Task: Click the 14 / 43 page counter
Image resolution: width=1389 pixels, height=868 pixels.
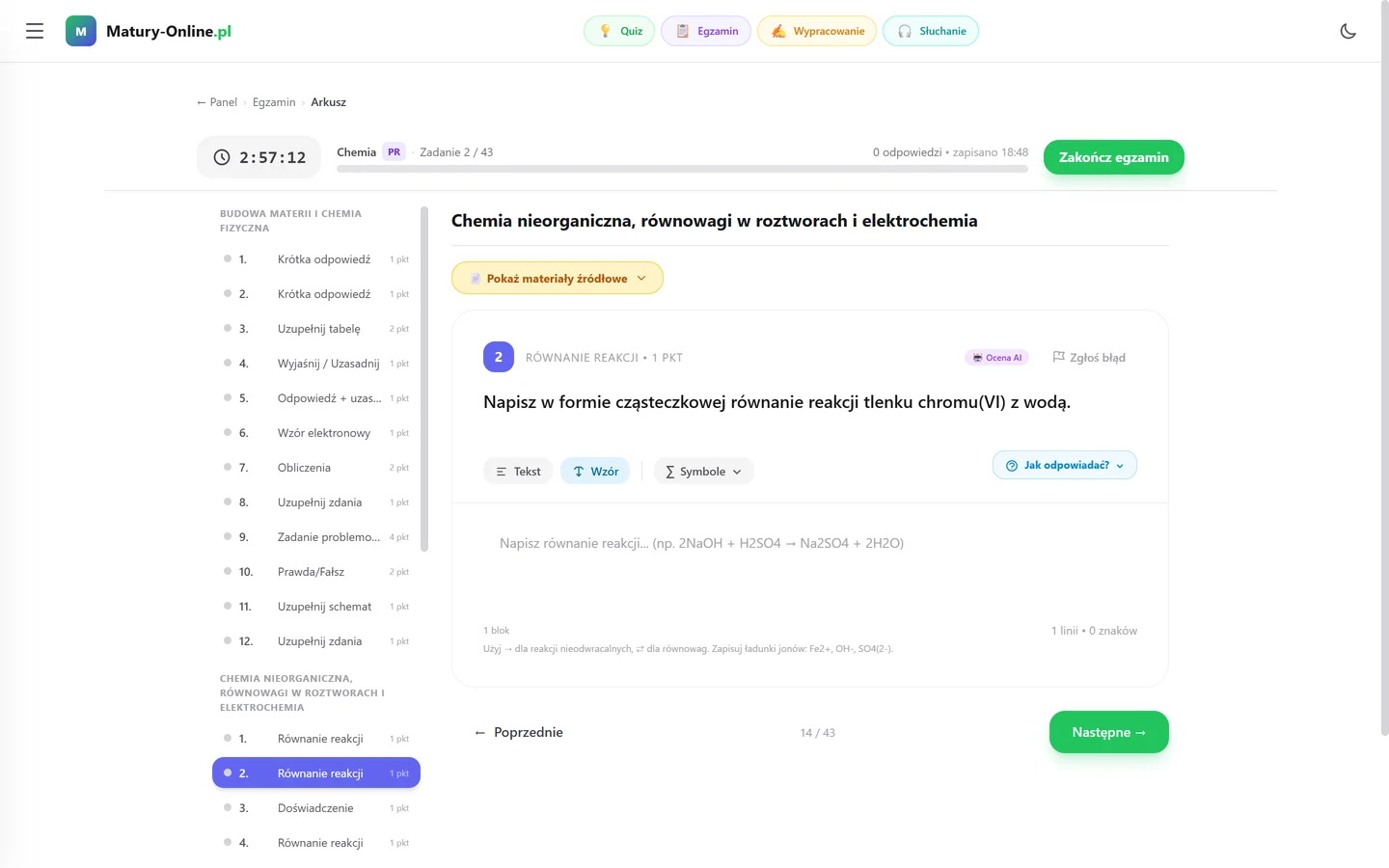Action: 818,733
